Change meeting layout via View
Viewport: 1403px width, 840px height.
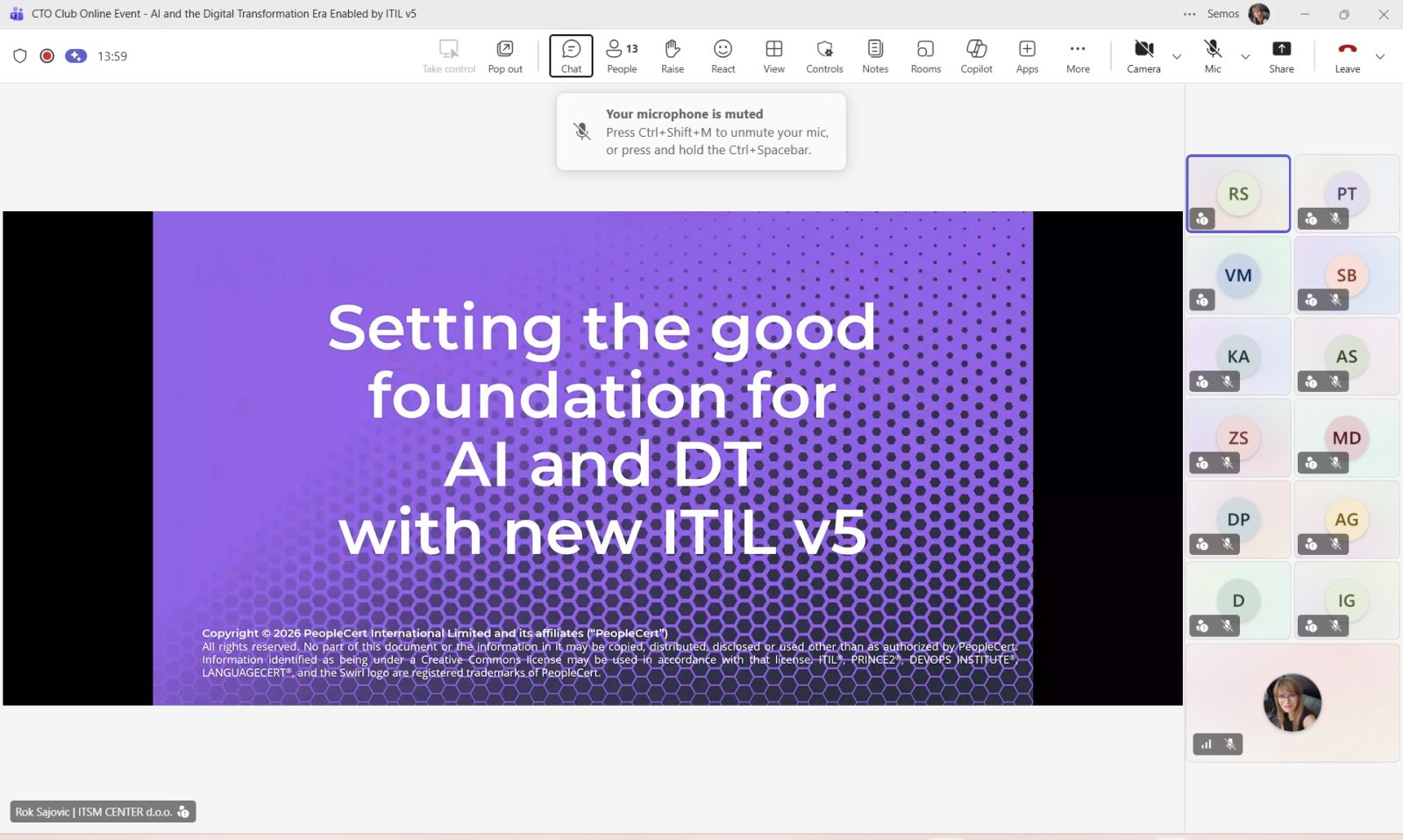(773, 55)
